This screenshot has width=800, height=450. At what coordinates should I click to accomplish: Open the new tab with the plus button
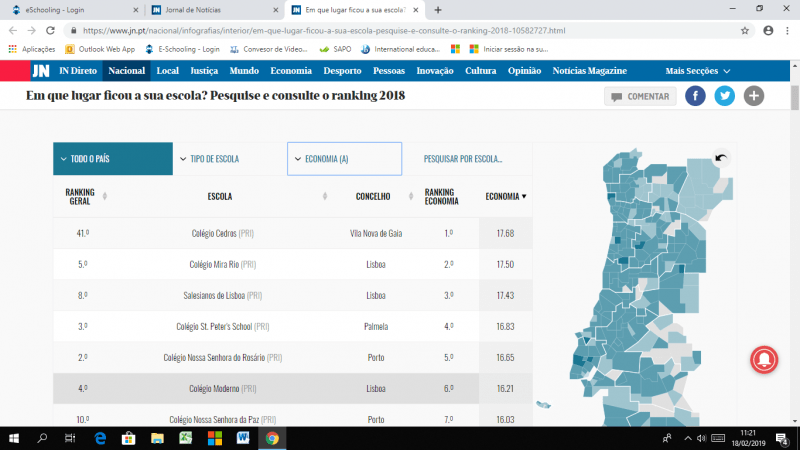[438, 10]
